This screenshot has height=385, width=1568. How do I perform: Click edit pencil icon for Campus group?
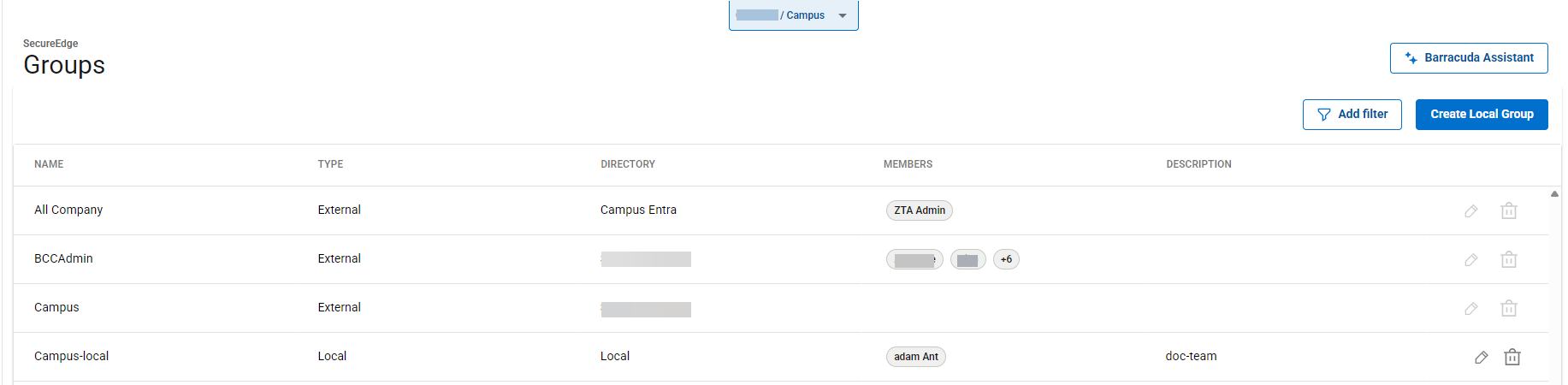click(1470, 308)
